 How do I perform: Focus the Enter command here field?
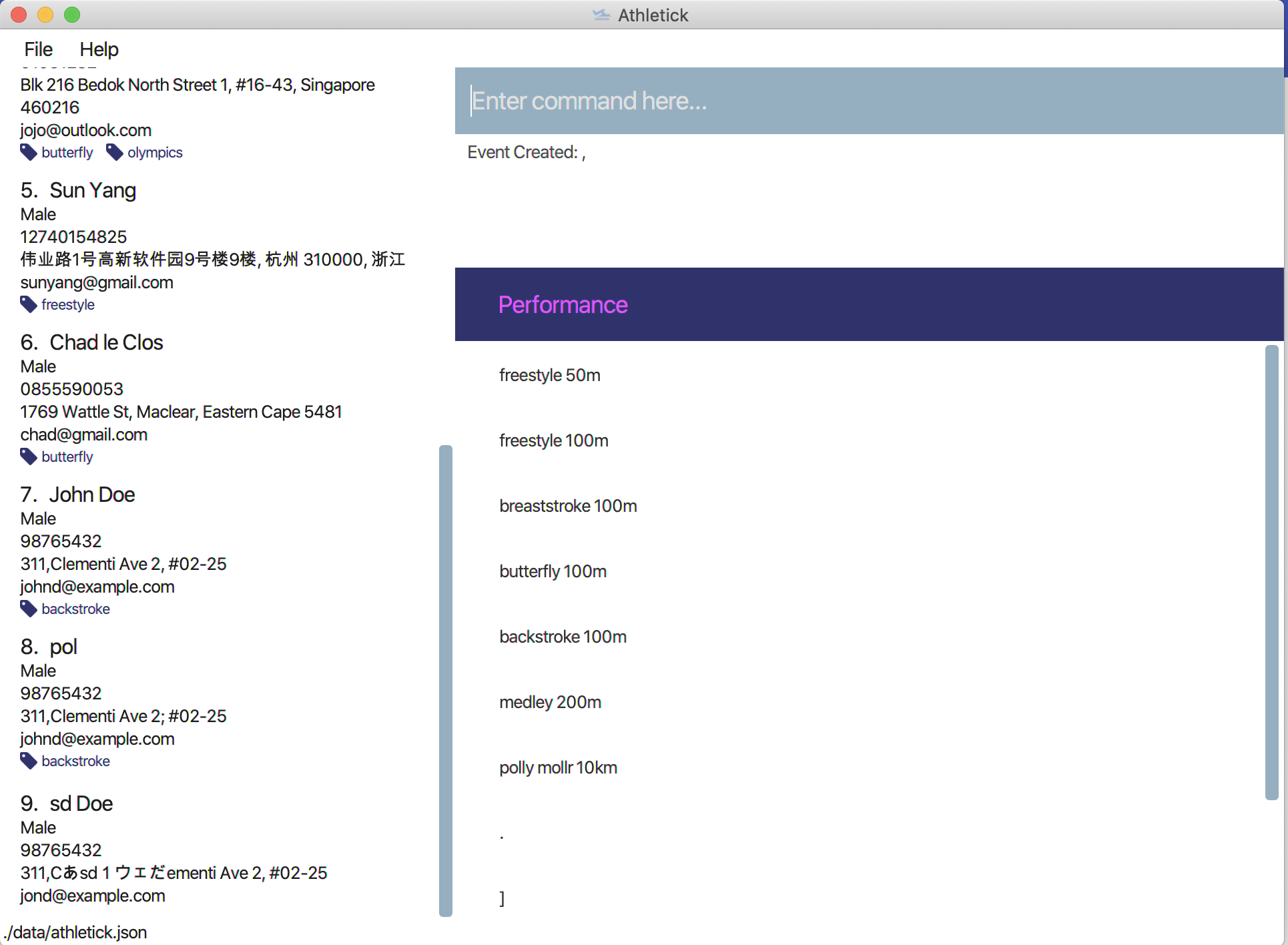(x=868, y=101)
